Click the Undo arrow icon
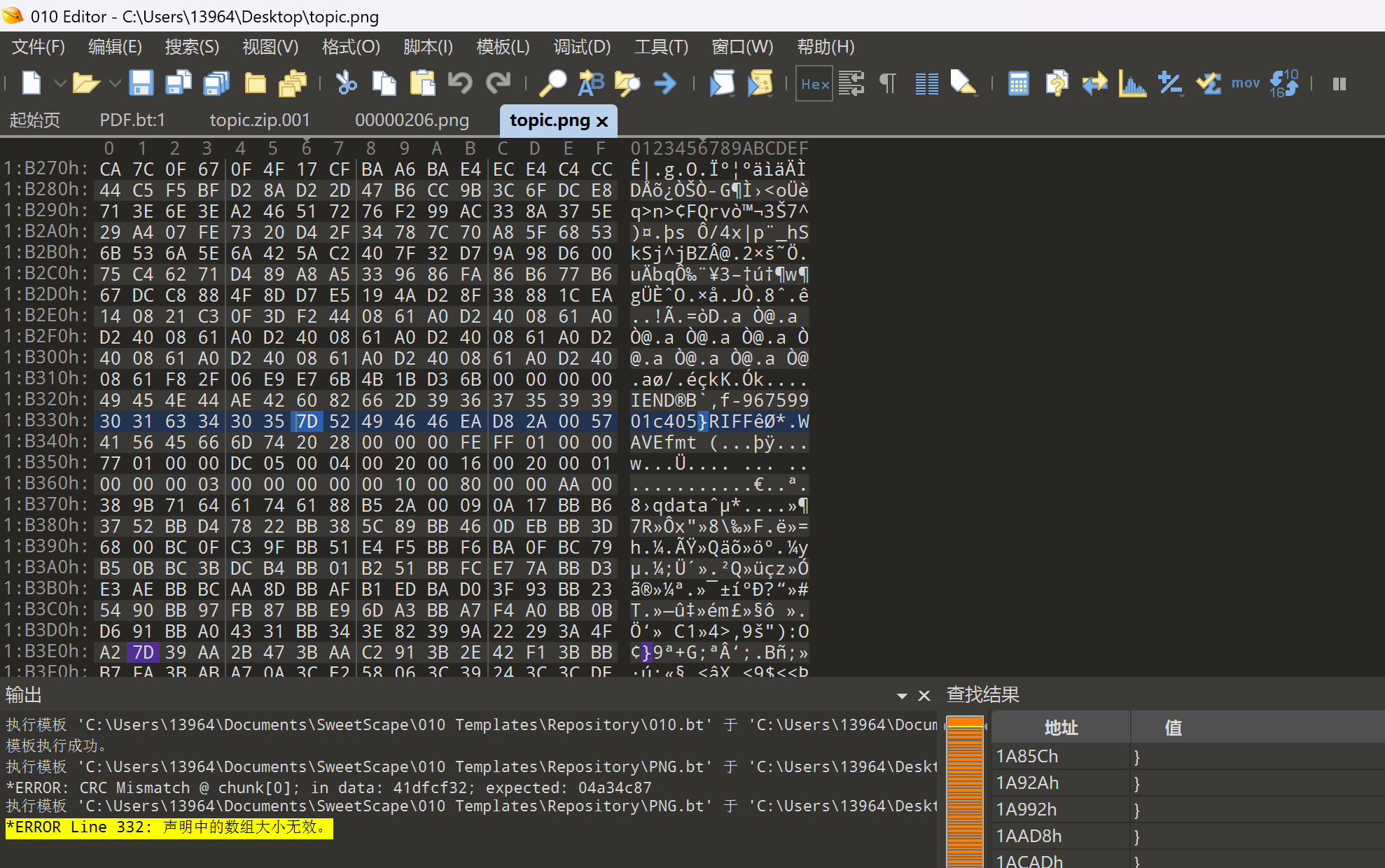Screen dimensions: 1385x868 coord(460,83)
